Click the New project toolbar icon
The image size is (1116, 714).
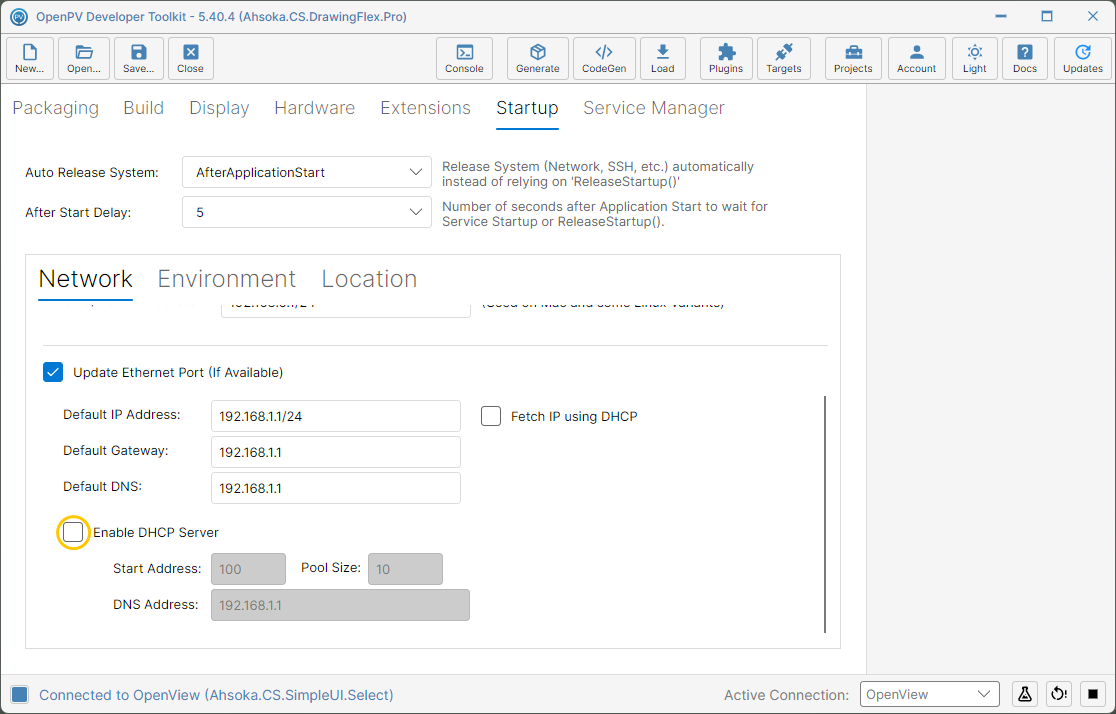coord(30,58)
